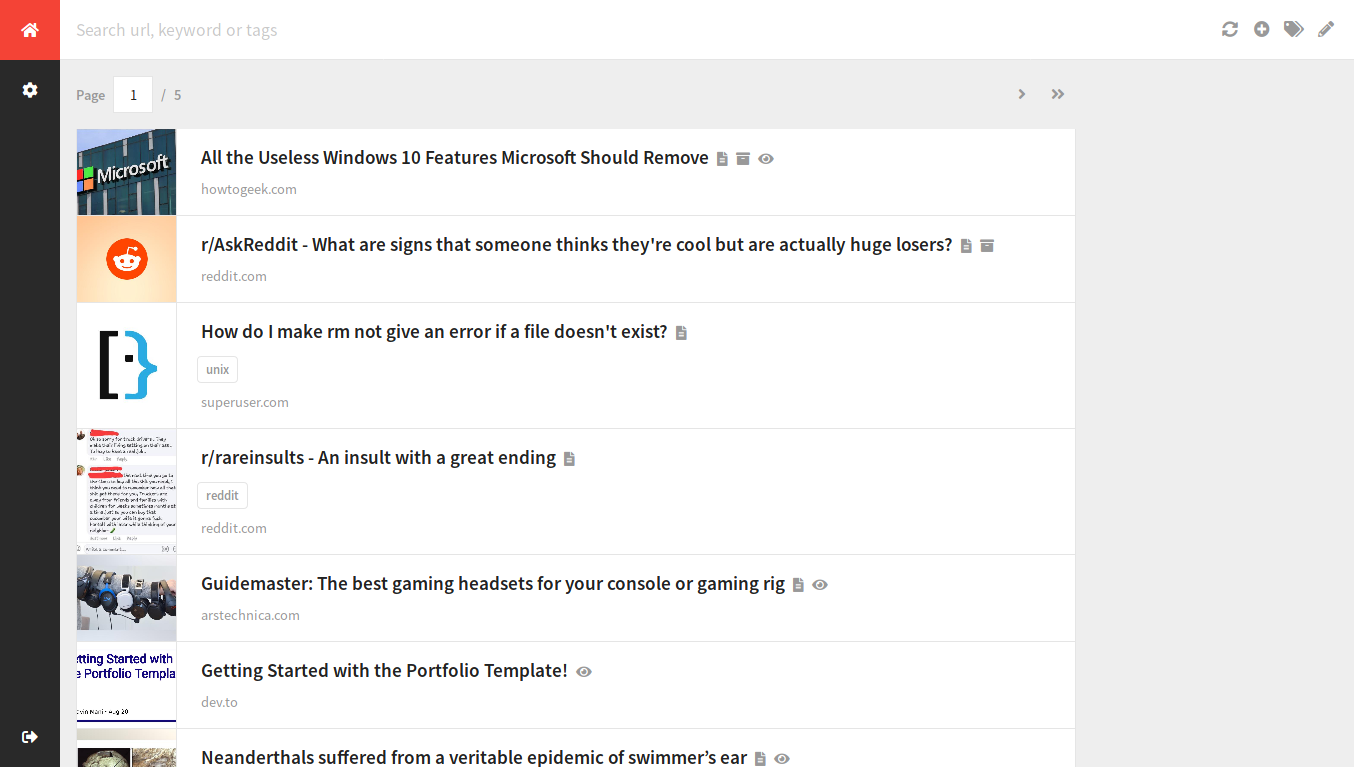Viewport: 1354px width, 767px height.
Task: Click the gaming headsets thumbnail
Action: tap(127, 598)
